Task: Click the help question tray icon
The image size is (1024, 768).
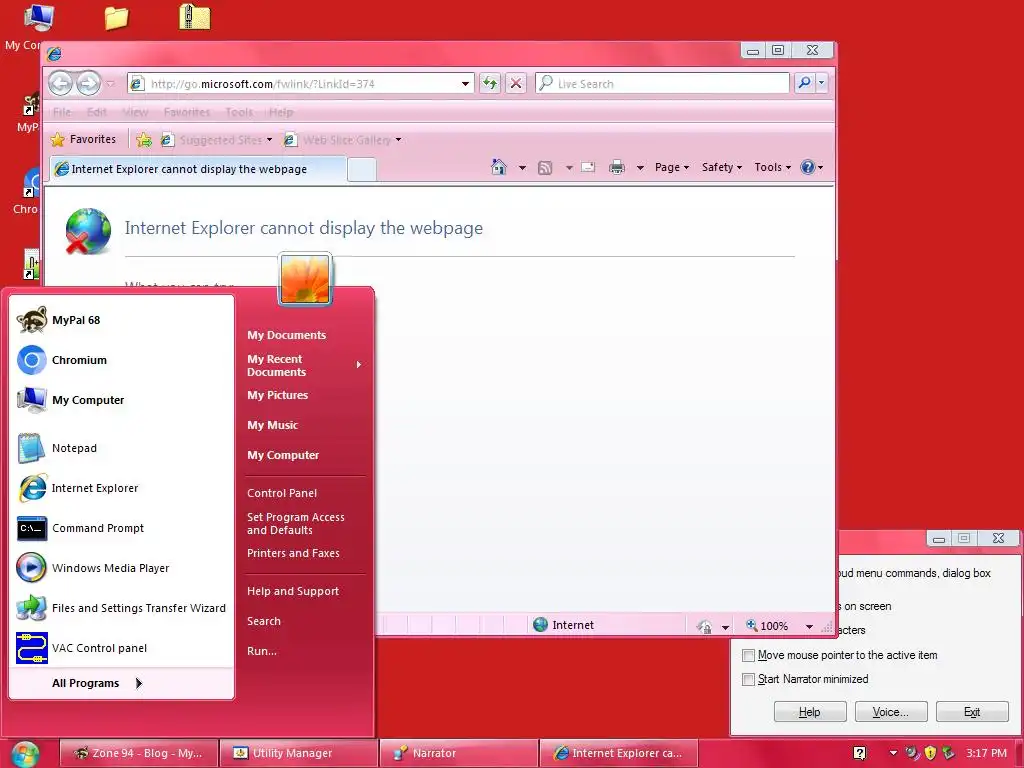Action: coord(860,753)
